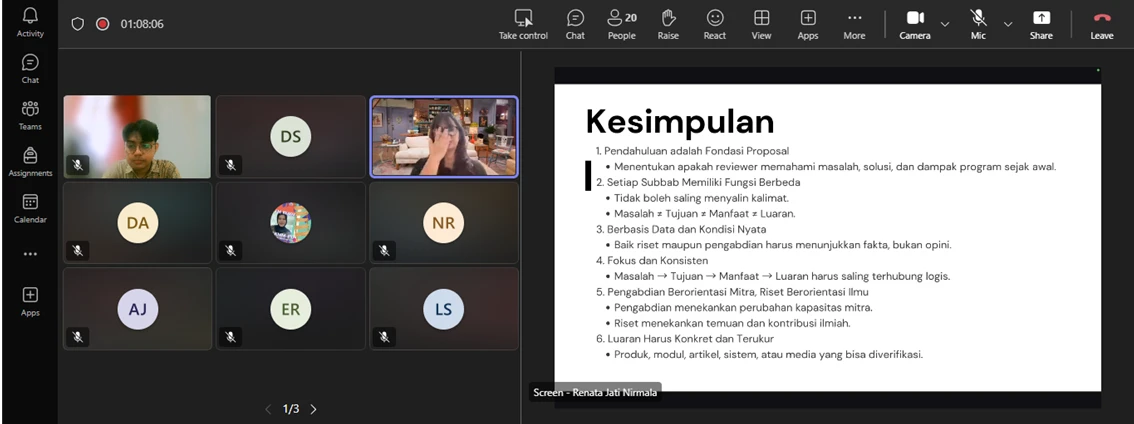Toggle the Camera on or off
The height and width of the screenshot is (424, 1134).
tap(914, 24)
